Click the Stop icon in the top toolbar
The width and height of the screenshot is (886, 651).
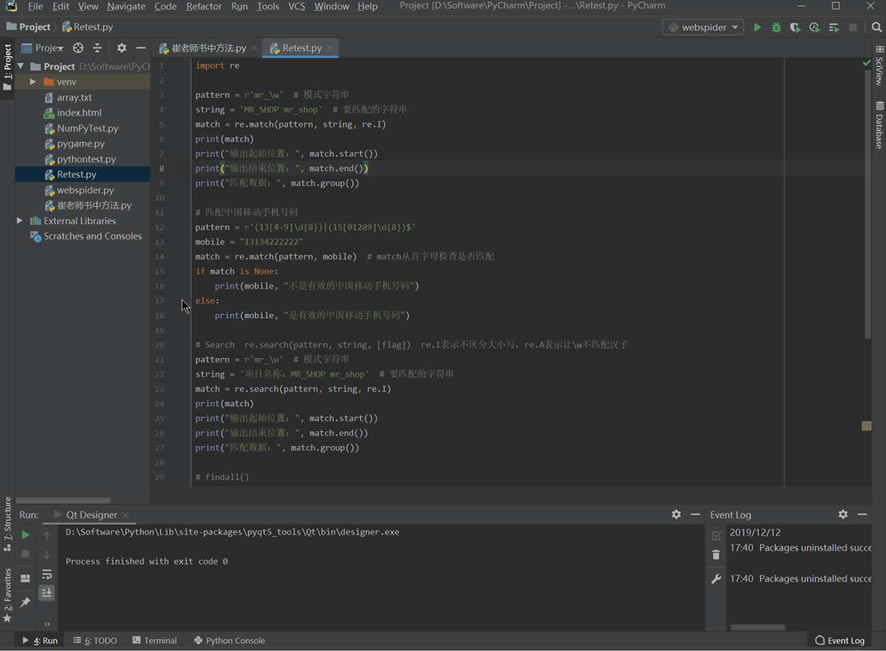pos(853,27)
